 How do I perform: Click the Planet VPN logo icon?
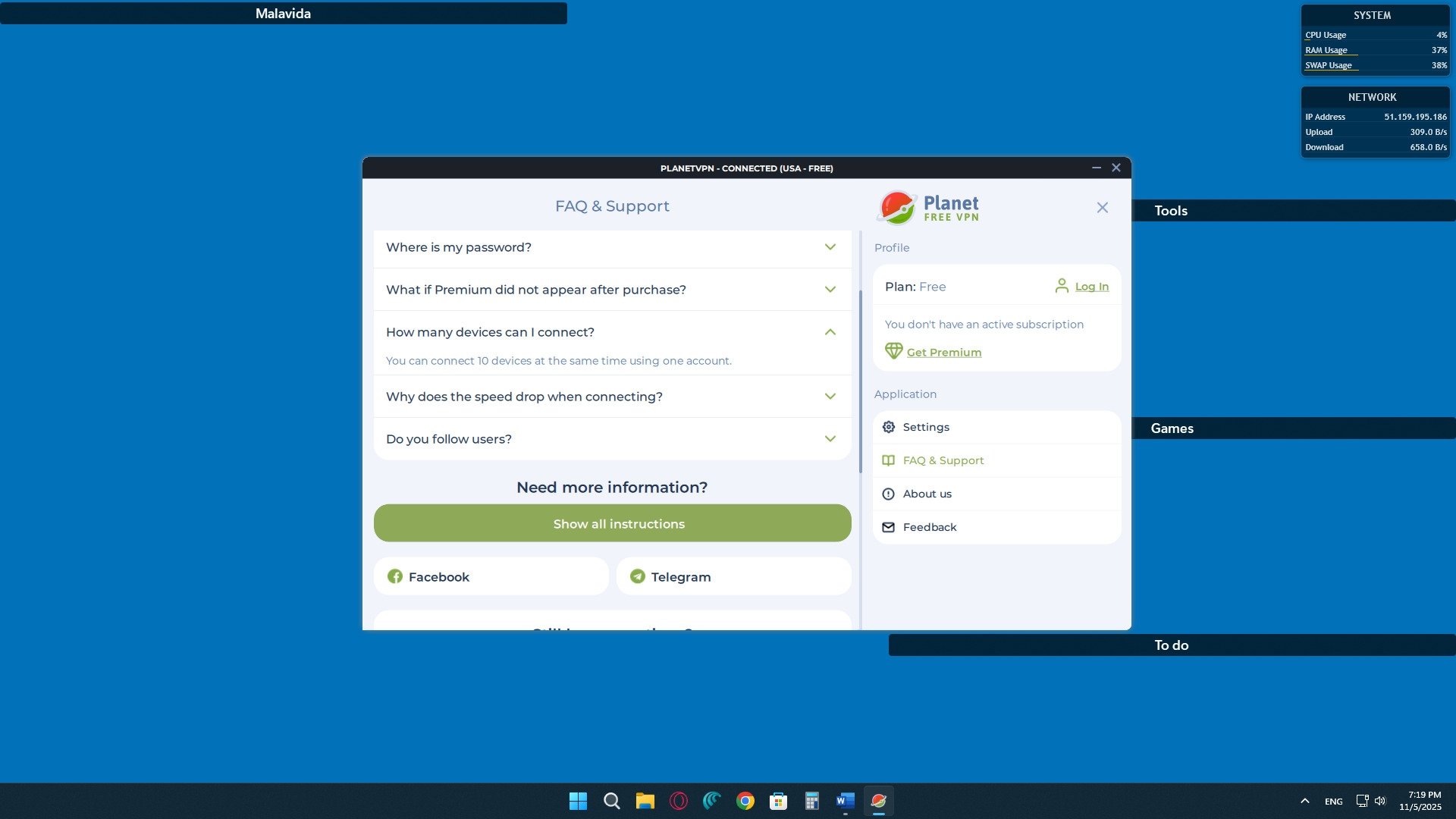[897, 207]
